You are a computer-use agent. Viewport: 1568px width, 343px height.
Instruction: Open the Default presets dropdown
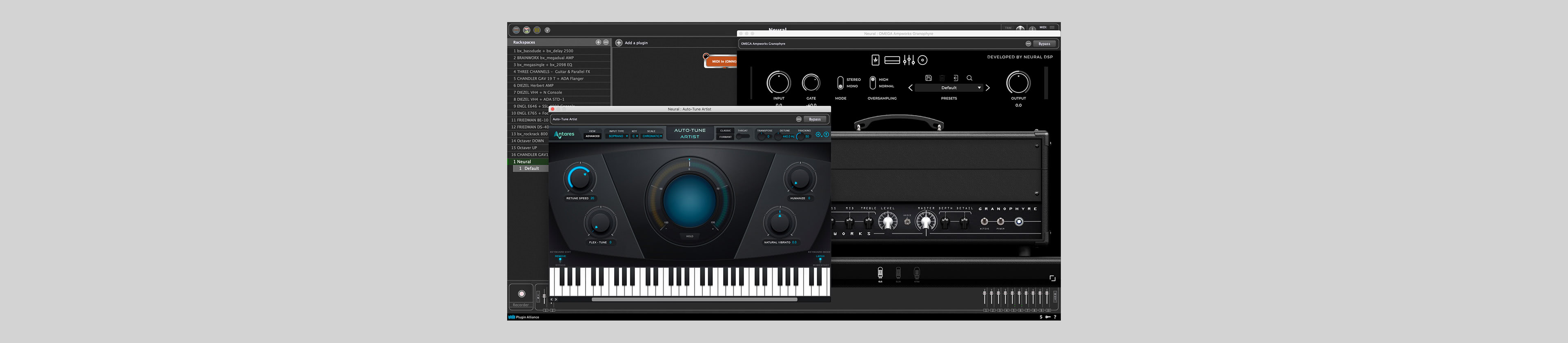(x=949, y=87)
